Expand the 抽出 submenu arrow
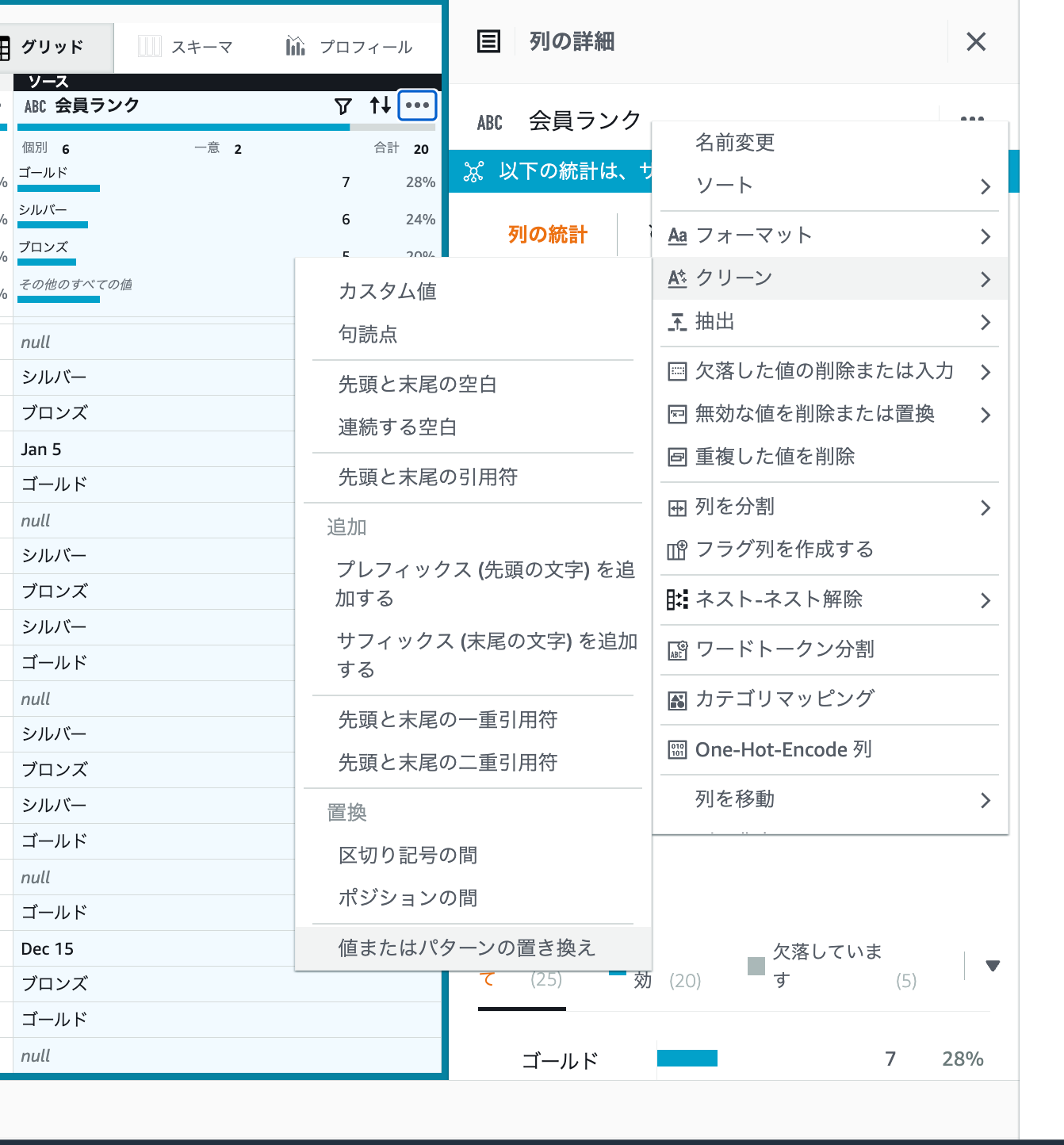The image size is (1064, 1145). (986, 322)
